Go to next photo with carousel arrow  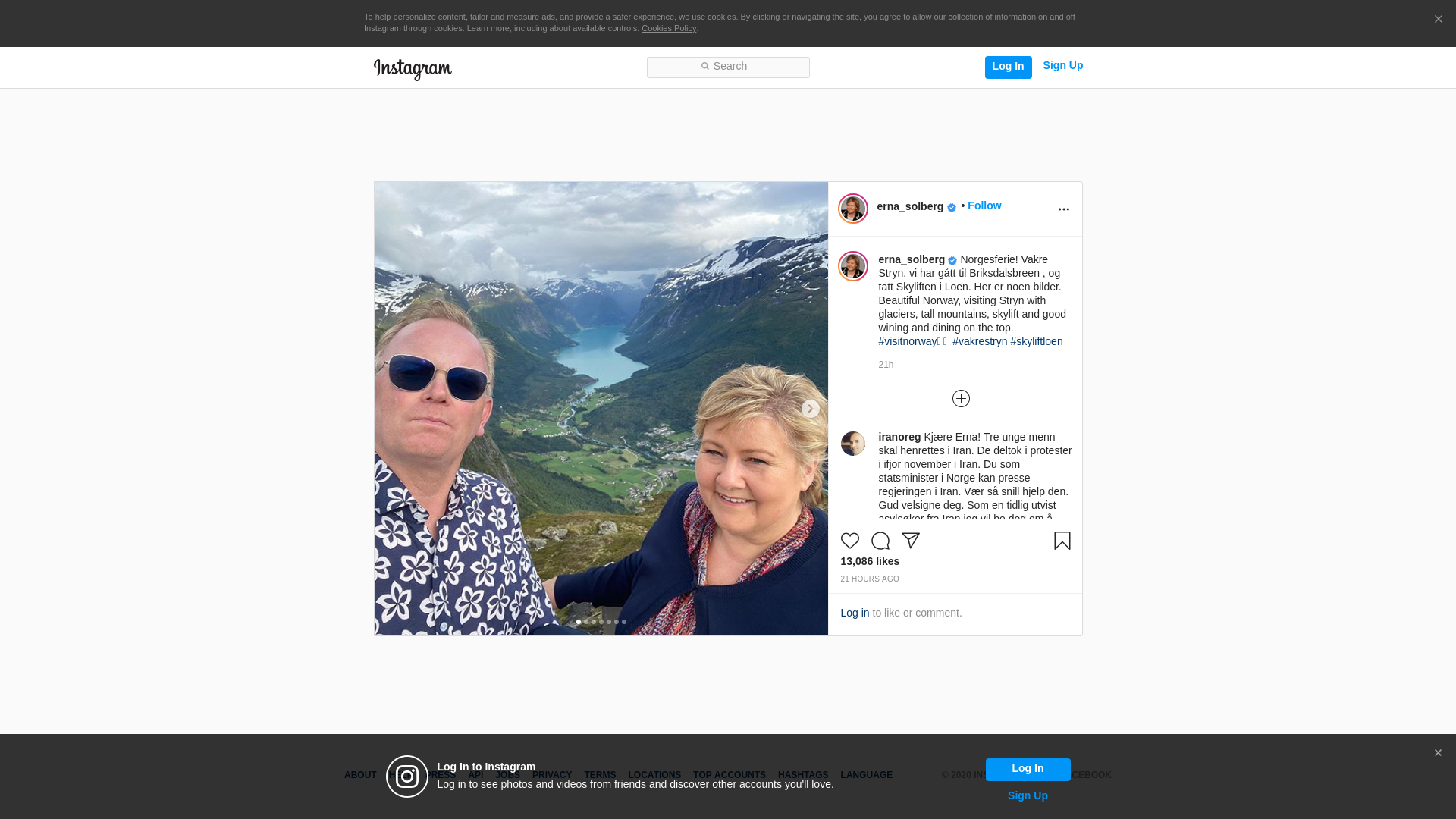[x=810, y=409]
